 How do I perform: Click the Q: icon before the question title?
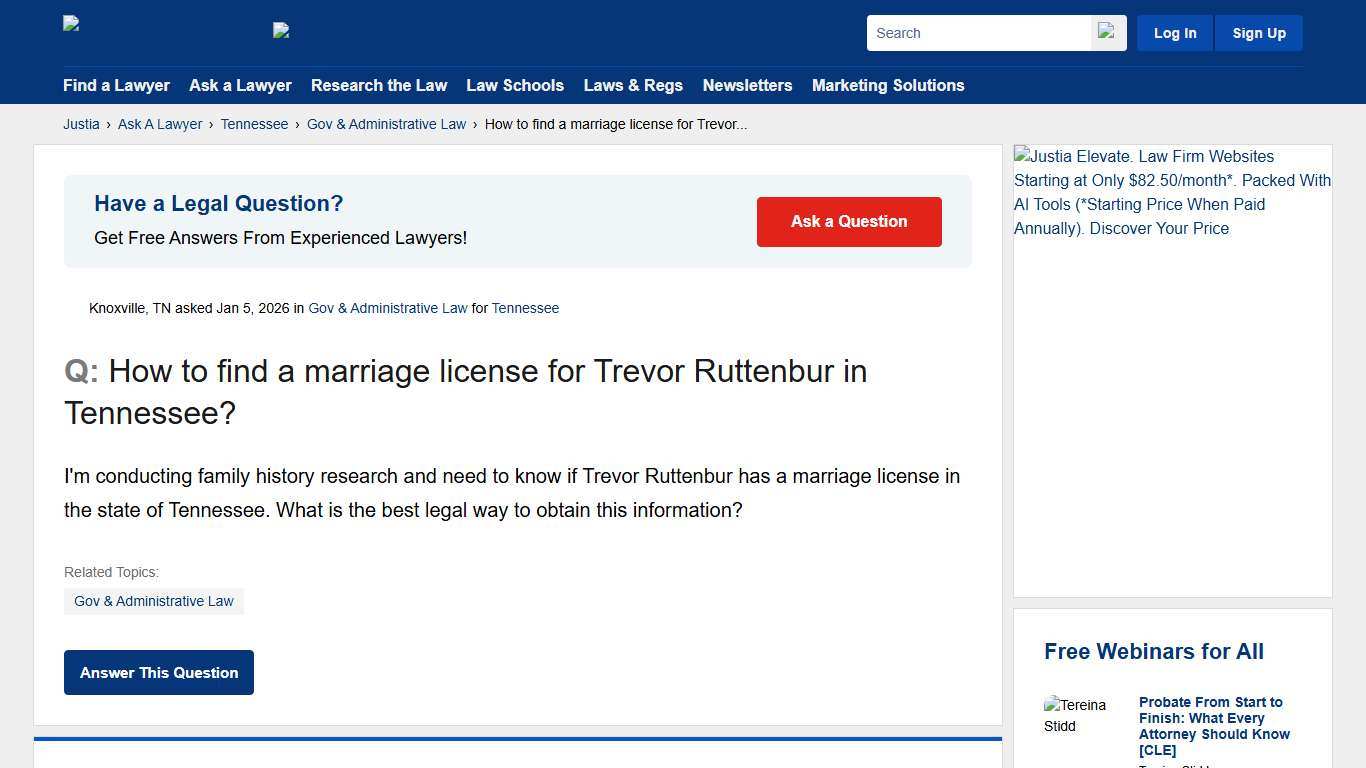coord(80,371)
